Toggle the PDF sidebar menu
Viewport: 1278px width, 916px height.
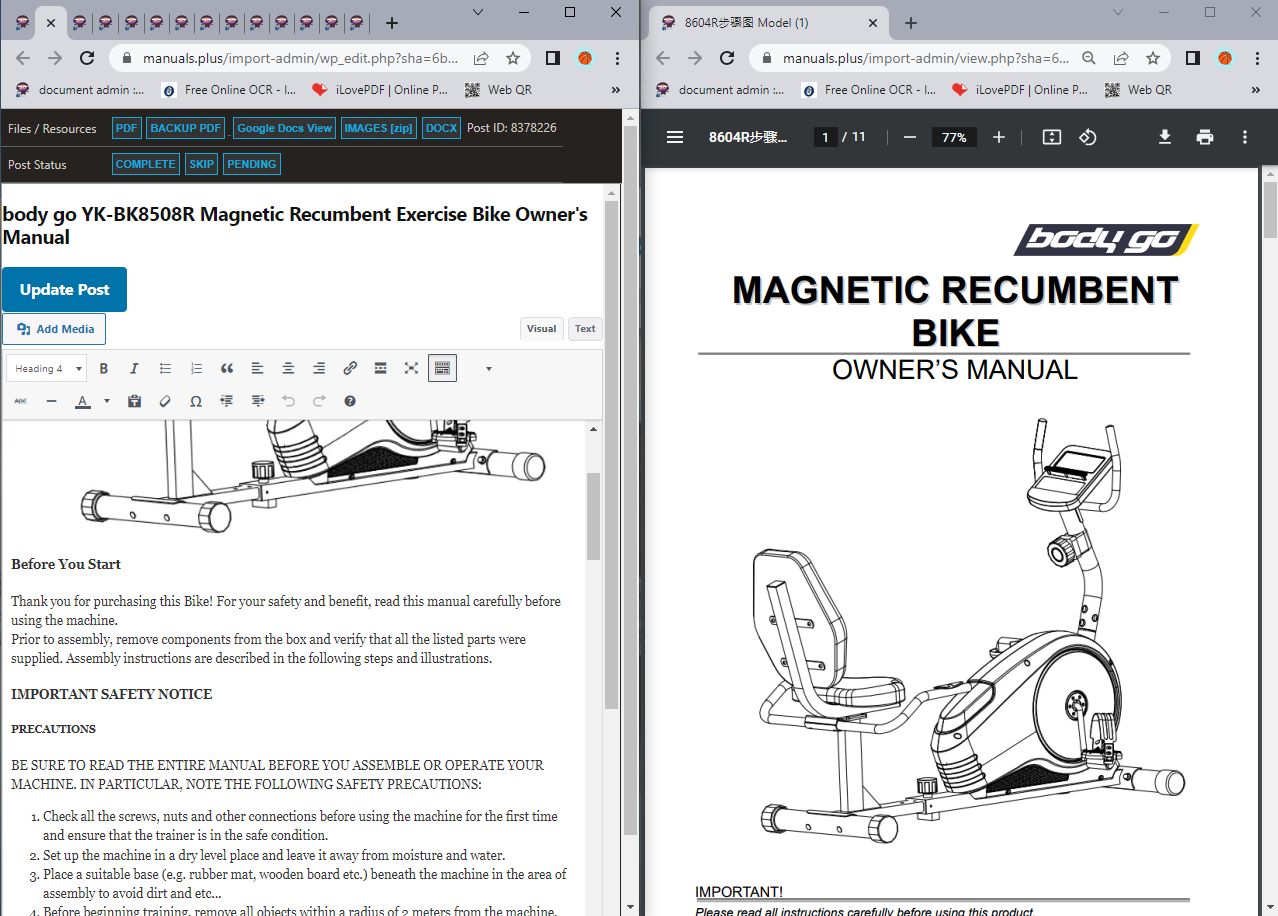click(x=675, y=137)
